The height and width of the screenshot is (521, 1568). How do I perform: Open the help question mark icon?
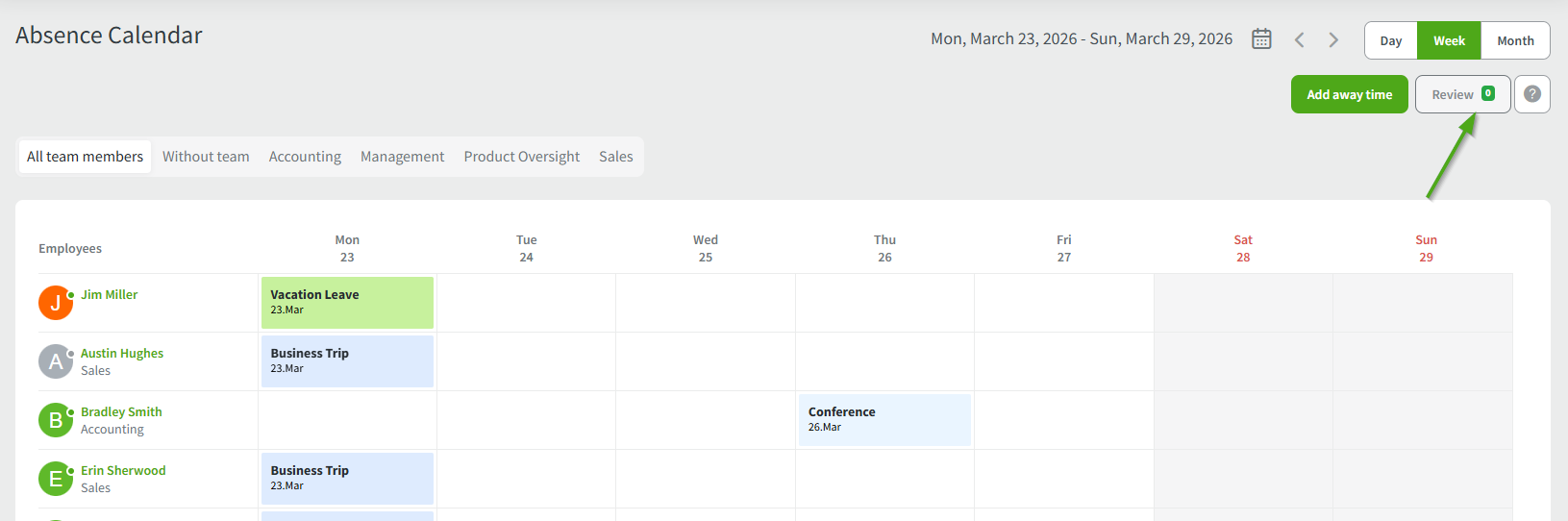coord(1531,94)
